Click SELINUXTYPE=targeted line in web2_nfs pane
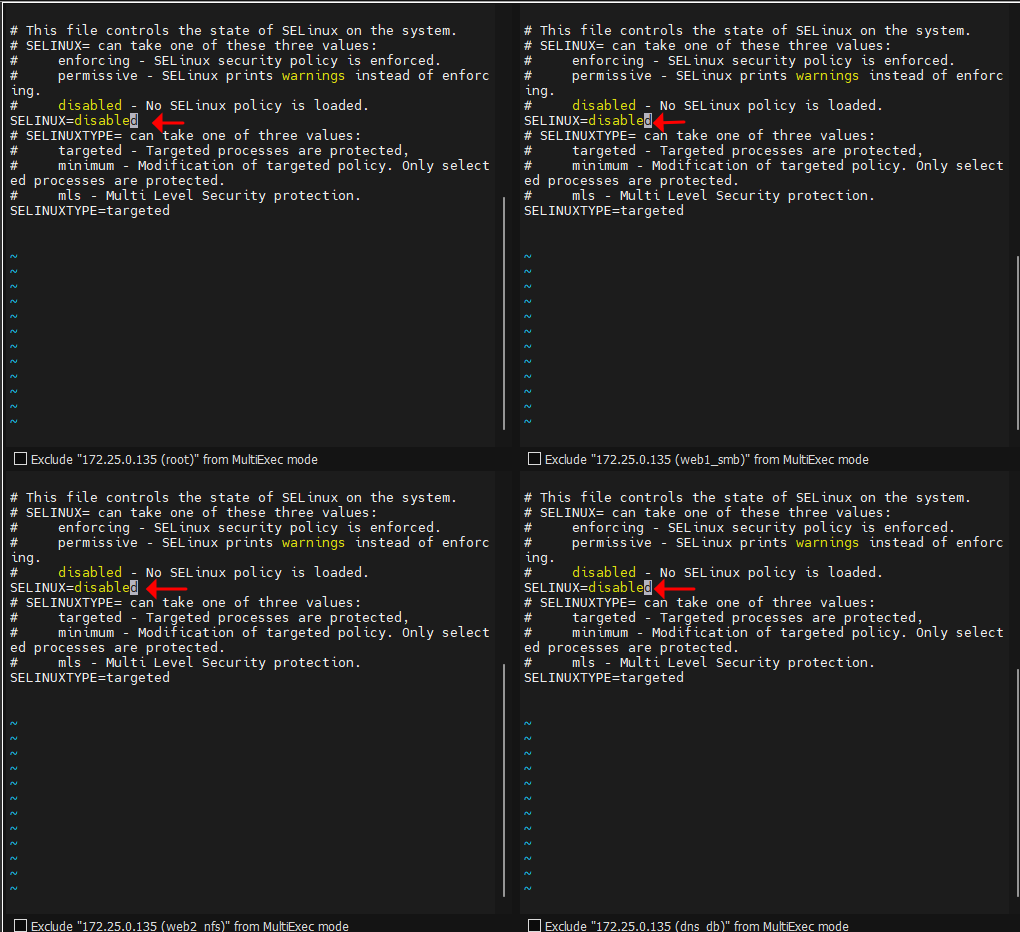Image resolution: width=1020 pixels, height=932 pixels. 90,678
